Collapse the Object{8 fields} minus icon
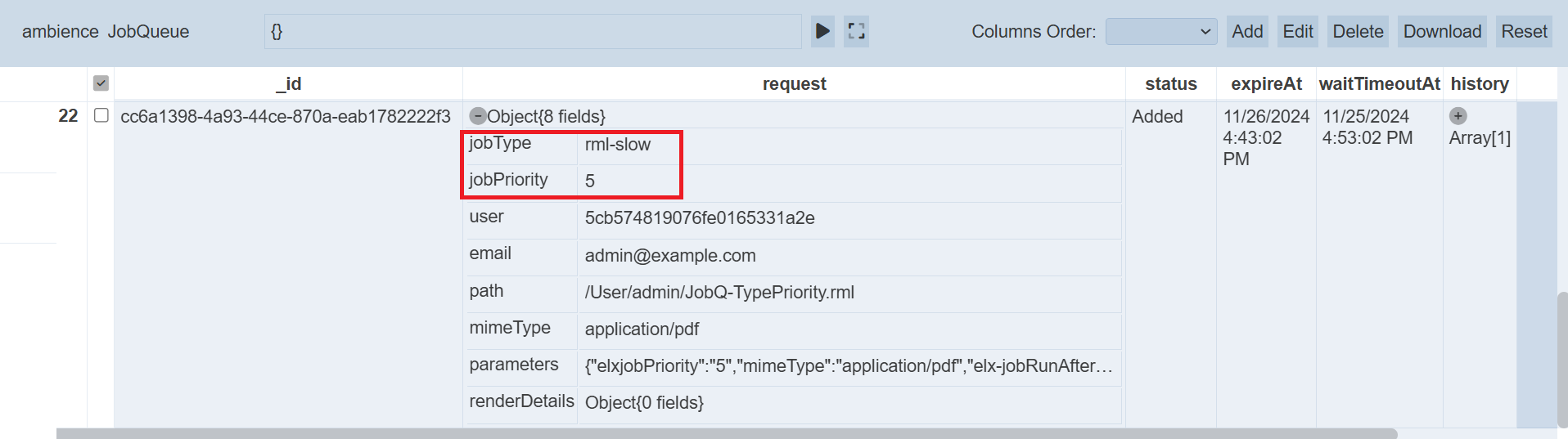The height and width of the screenshot is (439, 1568). tap(478, 116)
